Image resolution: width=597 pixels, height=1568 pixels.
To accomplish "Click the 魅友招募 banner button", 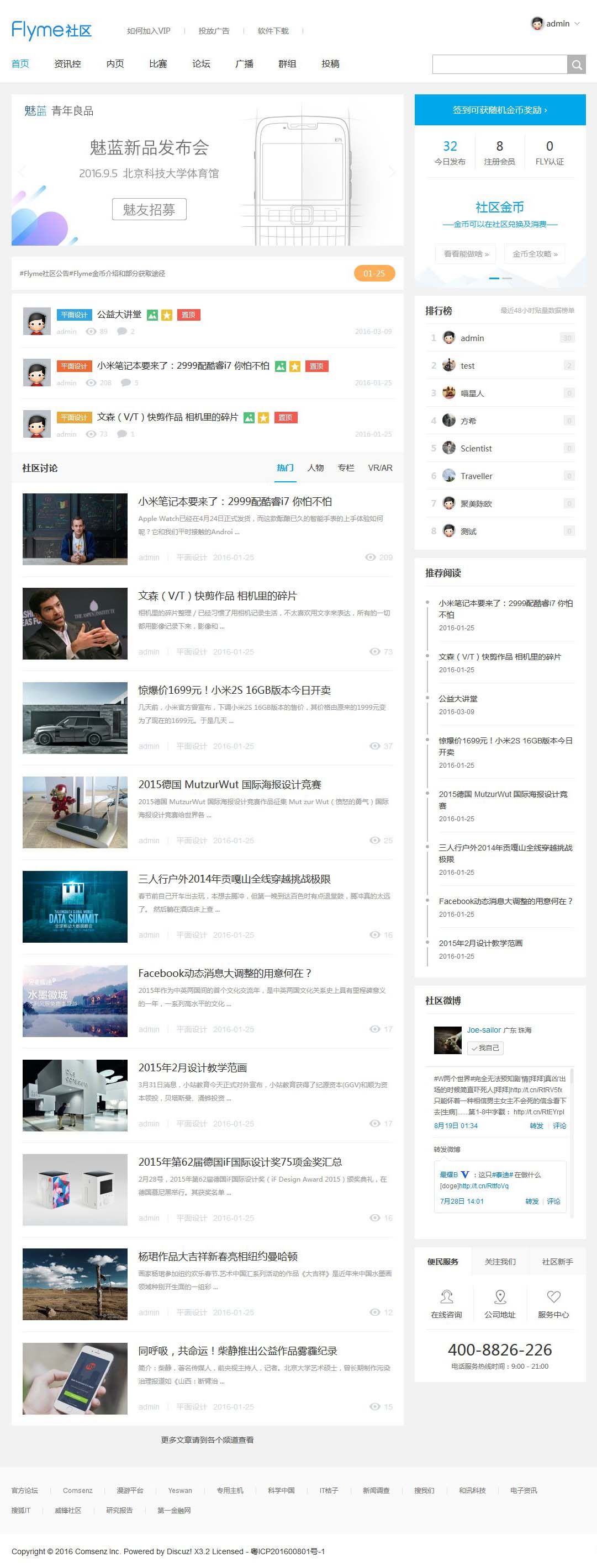I will click(x=149, y=209).
